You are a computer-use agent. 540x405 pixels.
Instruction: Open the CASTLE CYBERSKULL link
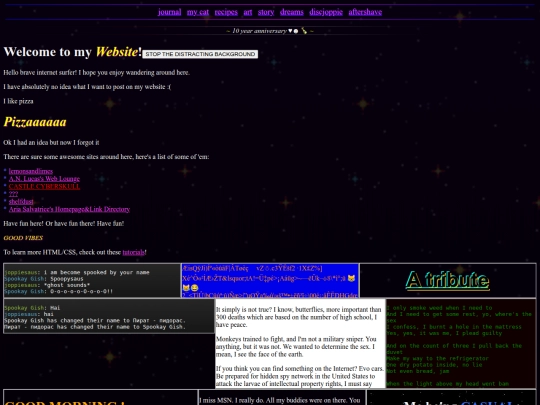44,186
